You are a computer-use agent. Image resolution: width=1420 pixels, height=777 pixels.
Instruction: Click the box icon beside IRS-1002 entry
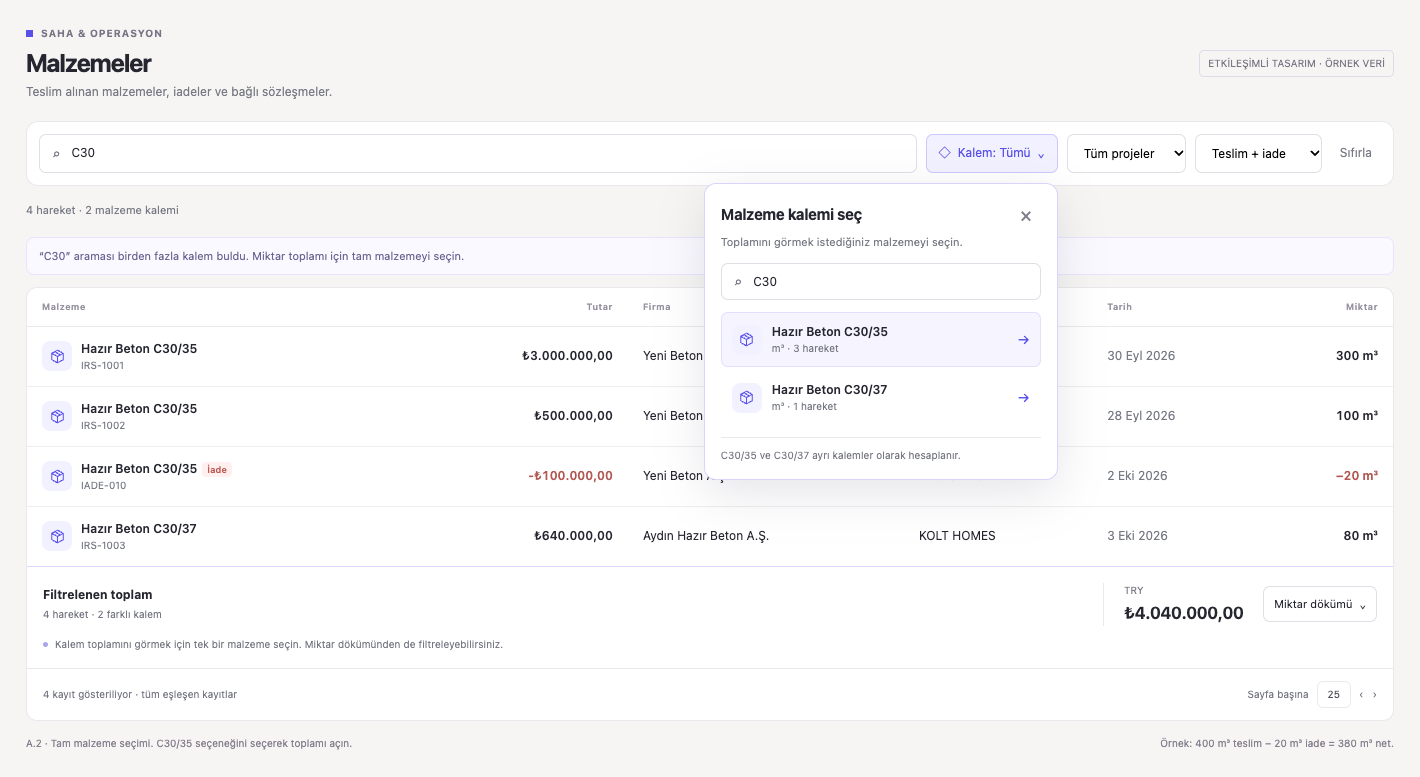(57, 416)
